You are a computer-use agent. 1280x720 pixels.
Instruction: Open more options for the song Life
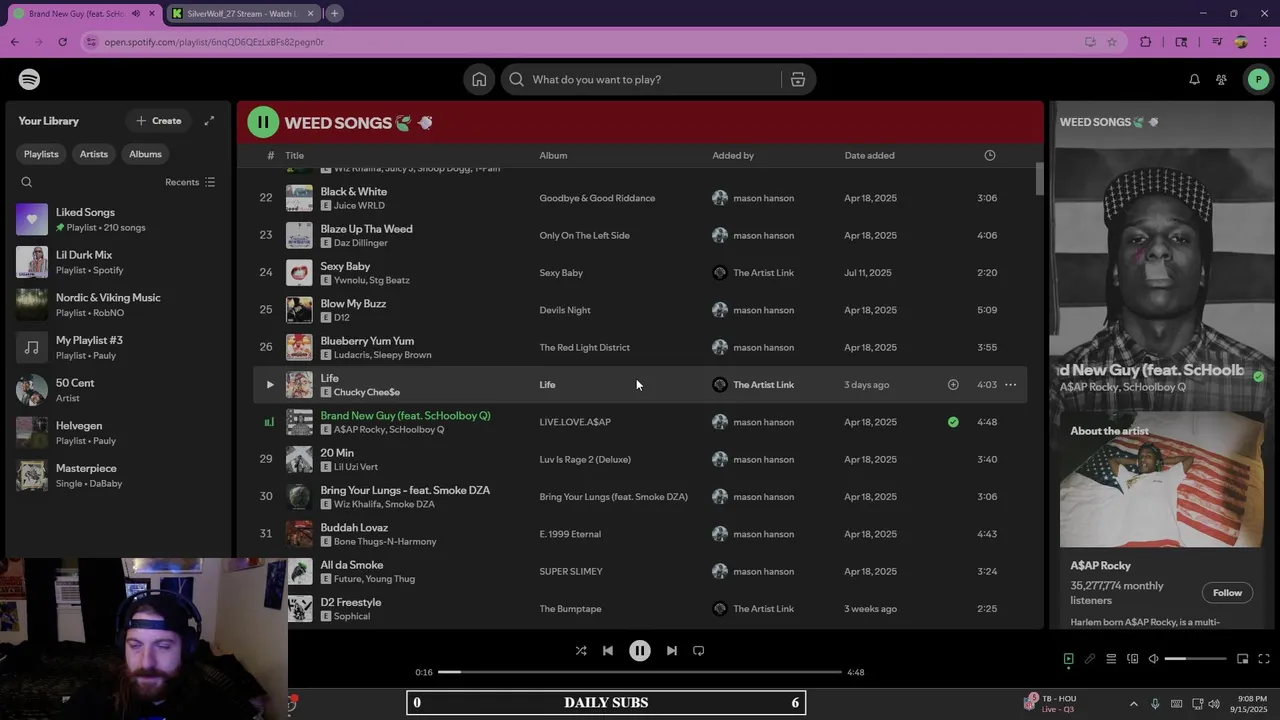click(x=1011, y=385)
